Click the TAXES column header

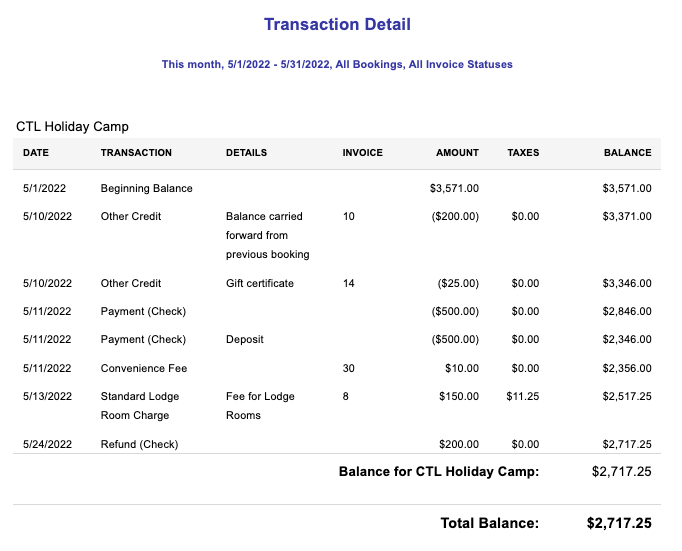[x=523, y=153]
